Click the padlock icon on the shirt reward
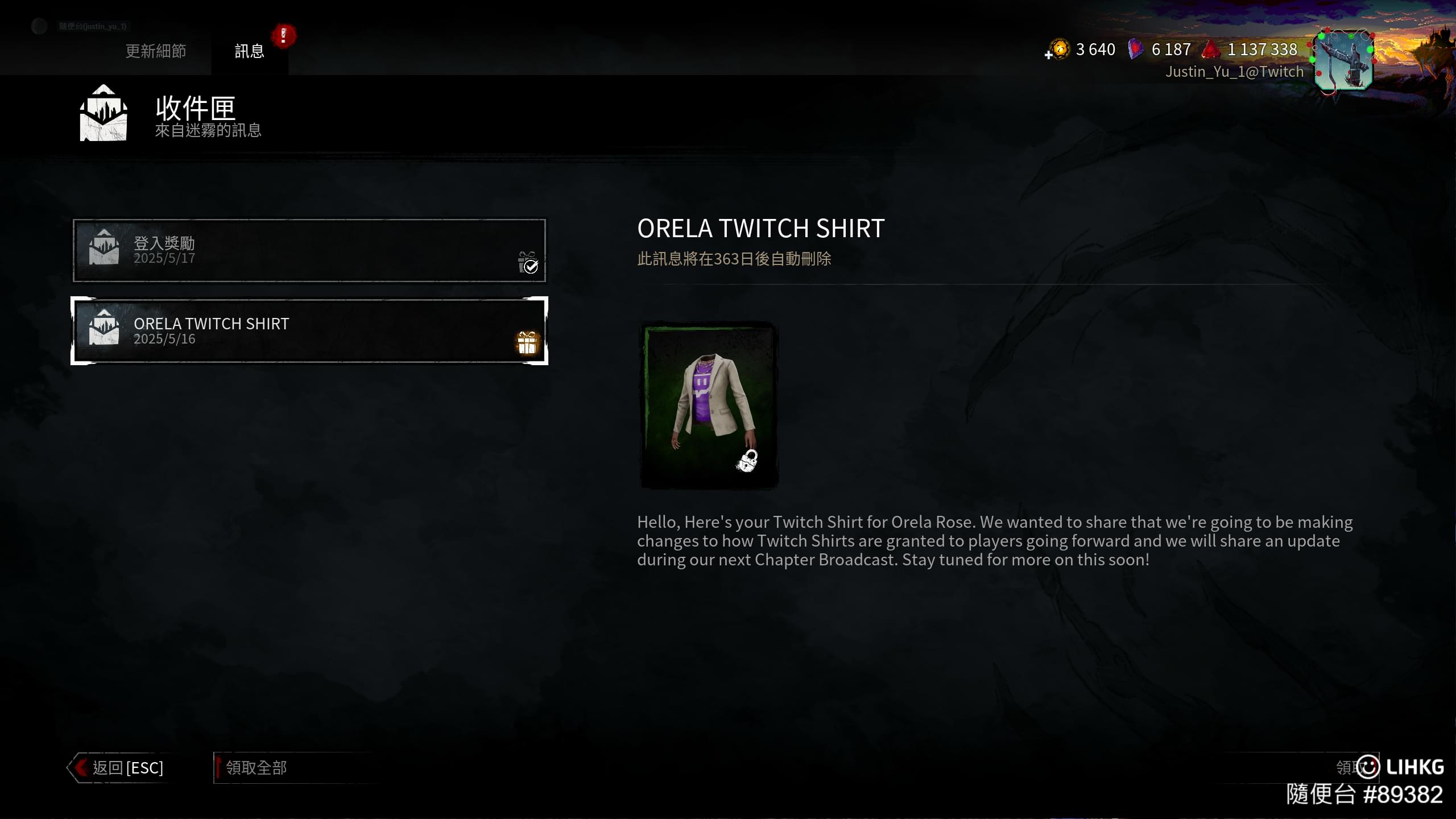The image size is (1456, 819). pyautogui.click(x=748, y=461)
